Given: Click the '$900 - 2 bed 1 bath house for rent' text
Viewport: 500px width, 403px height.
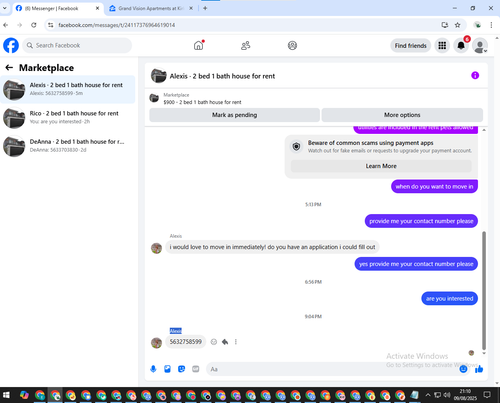Looking at the screenshot, I should tap(202, 102).
